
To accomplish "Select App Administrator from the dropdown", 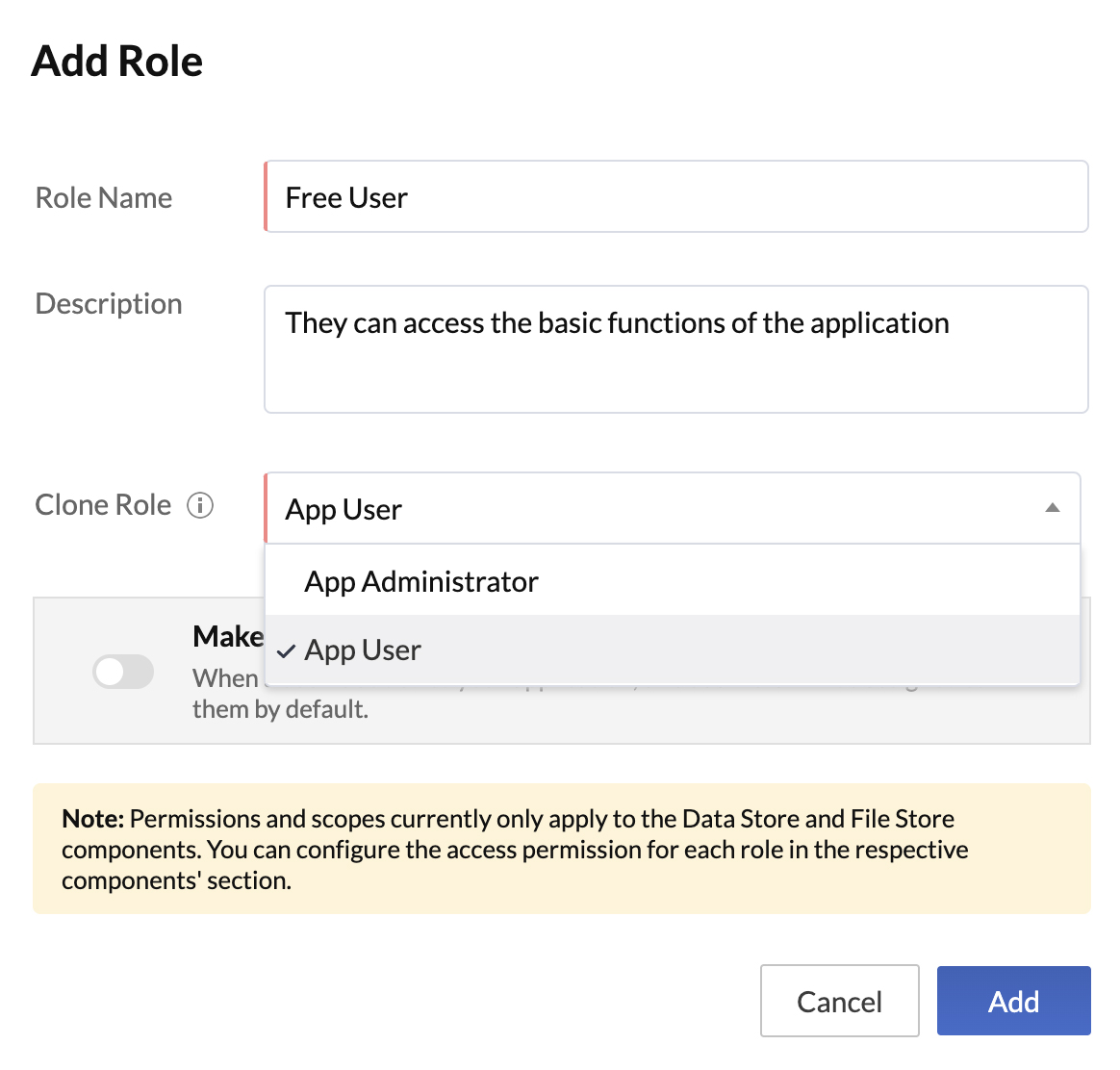I will (420, 581).
